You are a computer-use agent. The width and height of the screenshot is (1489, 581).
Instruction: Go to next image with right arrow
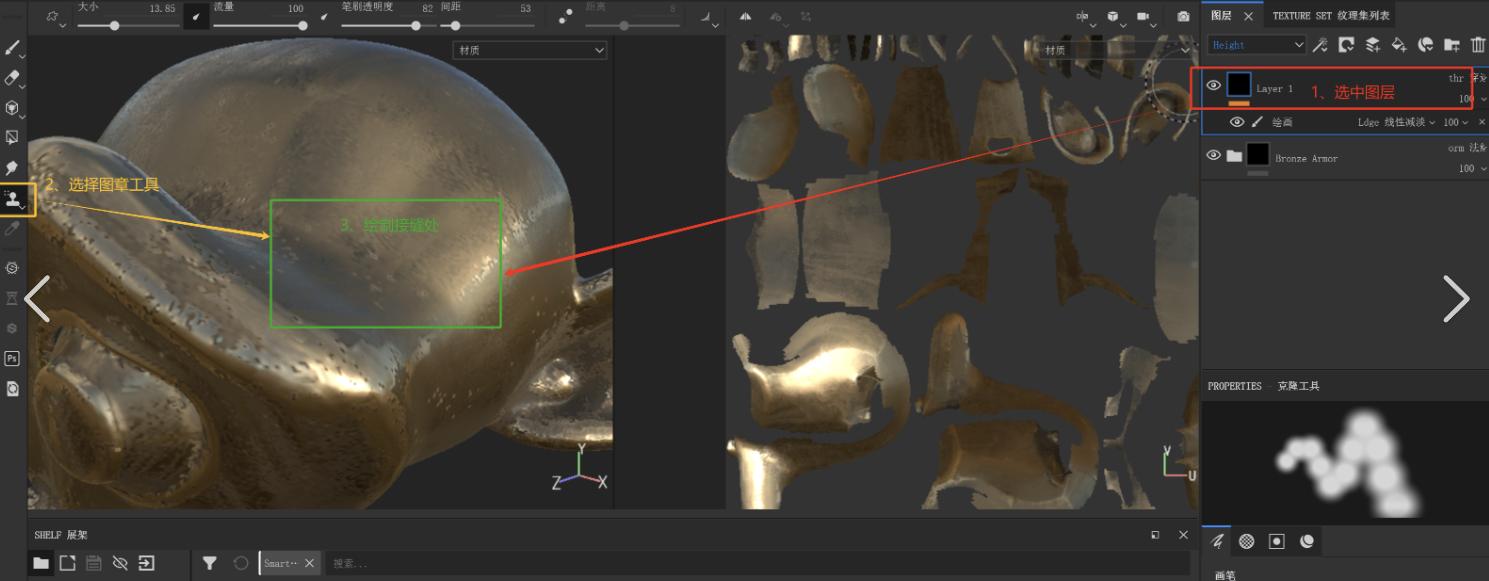click(1456, 299)
